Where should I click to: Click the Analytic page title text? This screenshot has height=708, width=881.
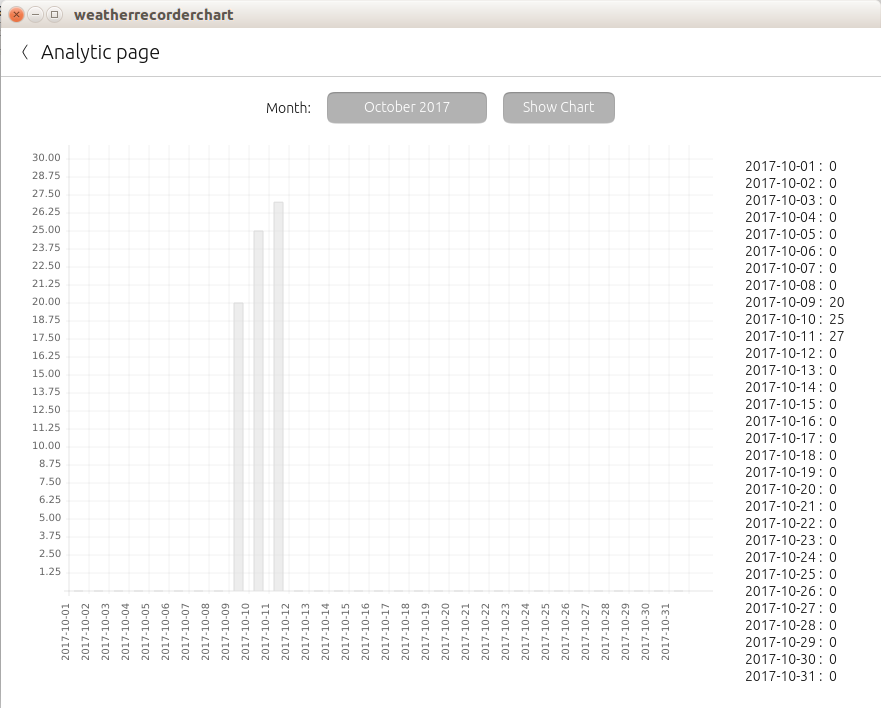point(99,52)
